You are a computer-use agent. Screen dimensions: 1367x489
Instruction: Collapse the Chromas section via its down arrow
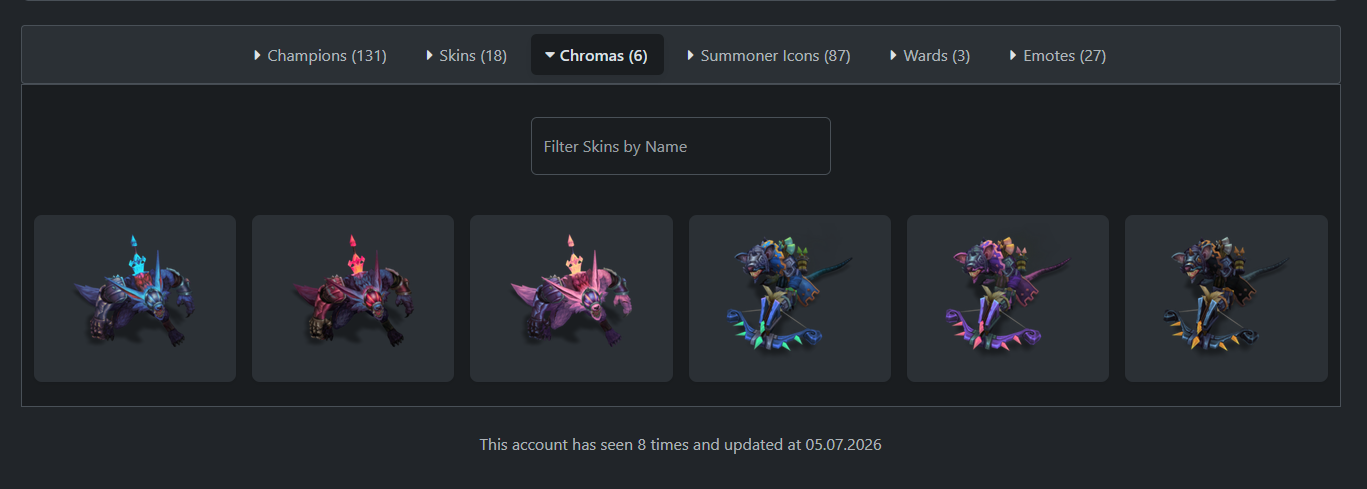pyautogui.click(x=550, y=56)
